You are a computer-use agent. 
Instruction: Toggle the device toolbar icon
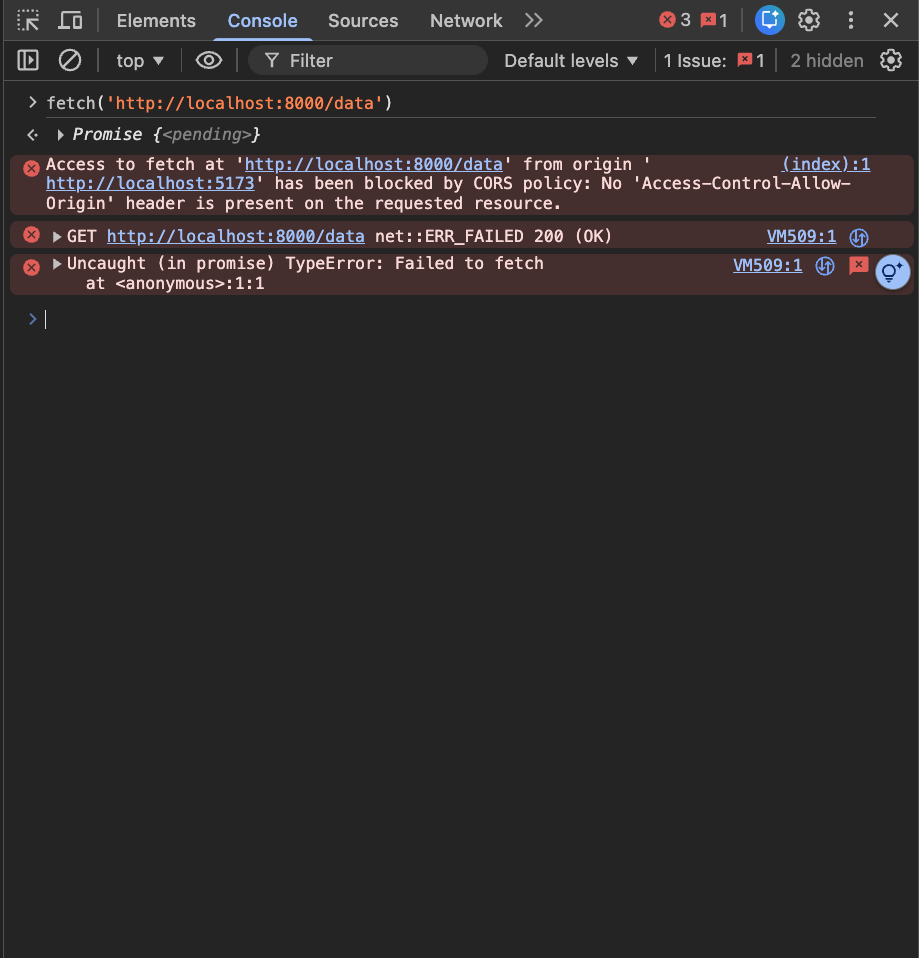tap(70, 20)
